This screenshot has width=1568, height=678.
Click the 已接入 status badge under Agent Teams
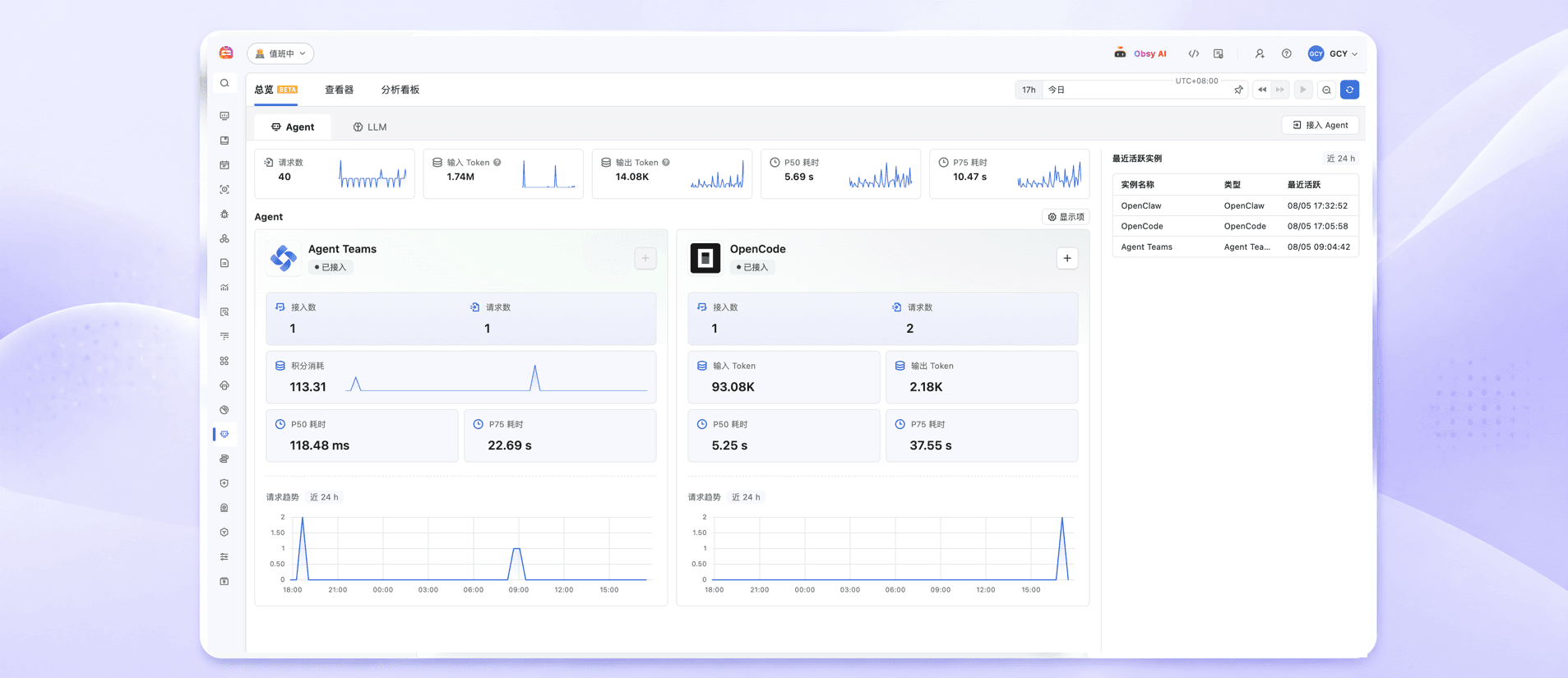click(331, 267)
